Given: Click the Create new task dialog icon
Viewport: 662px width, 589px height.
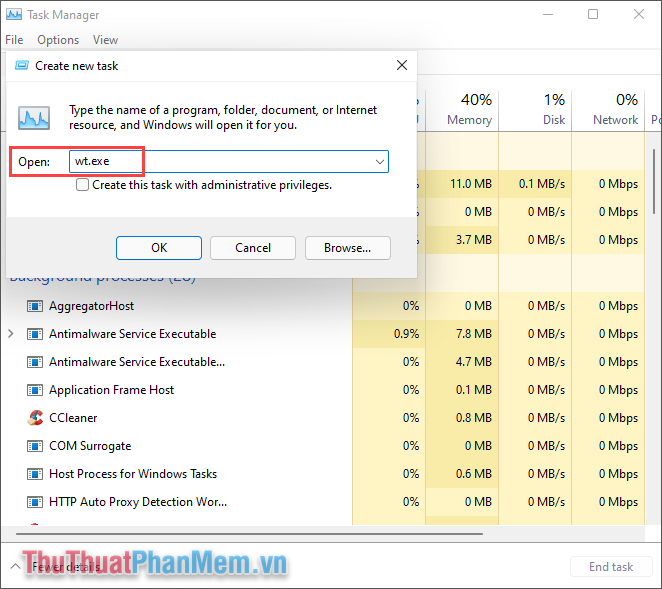Looking at the screenshot, I should pyautogui.click(x=22, y=65).
